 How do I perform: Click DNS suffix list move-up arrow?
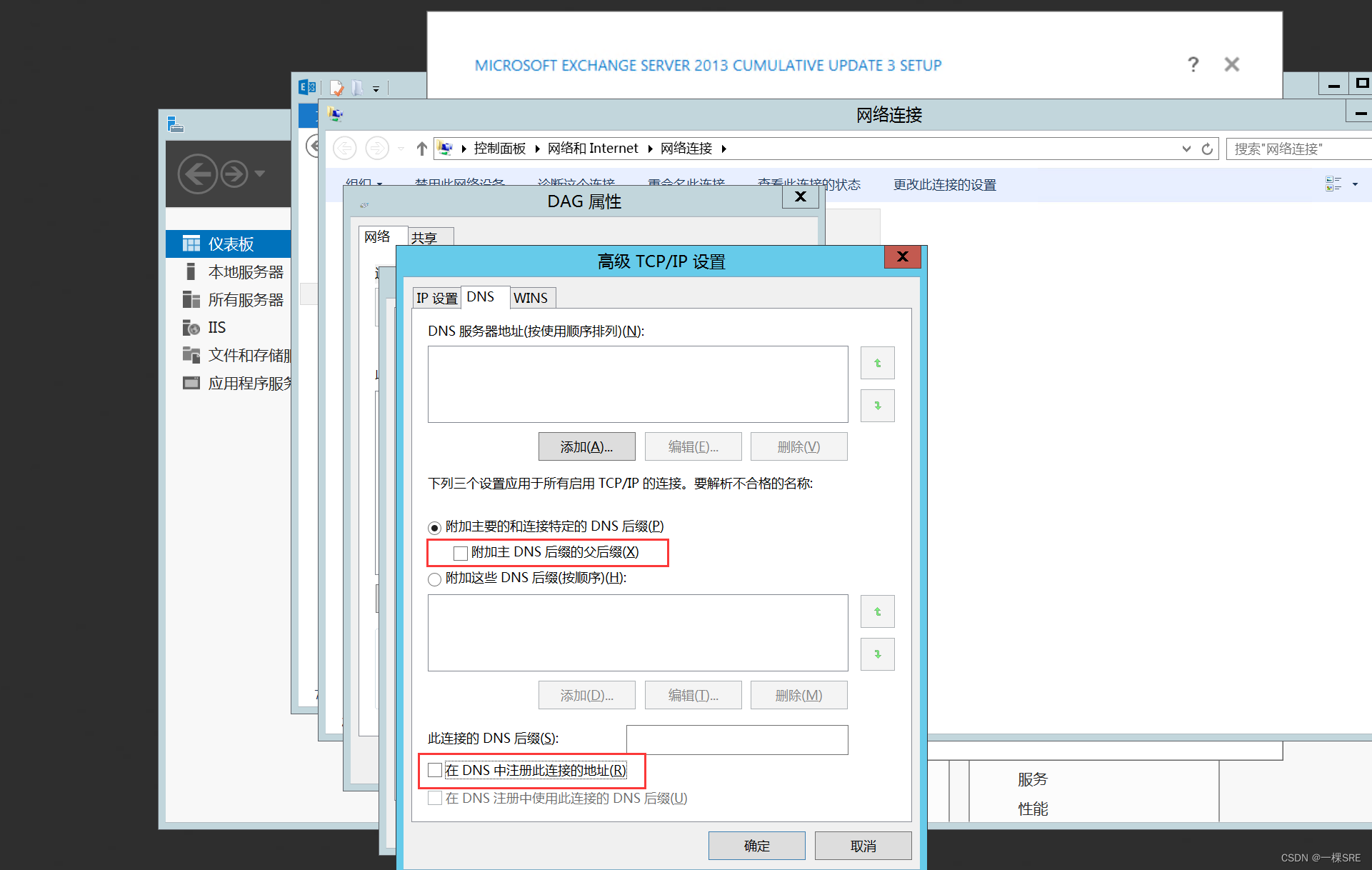(x=877, y=611)
